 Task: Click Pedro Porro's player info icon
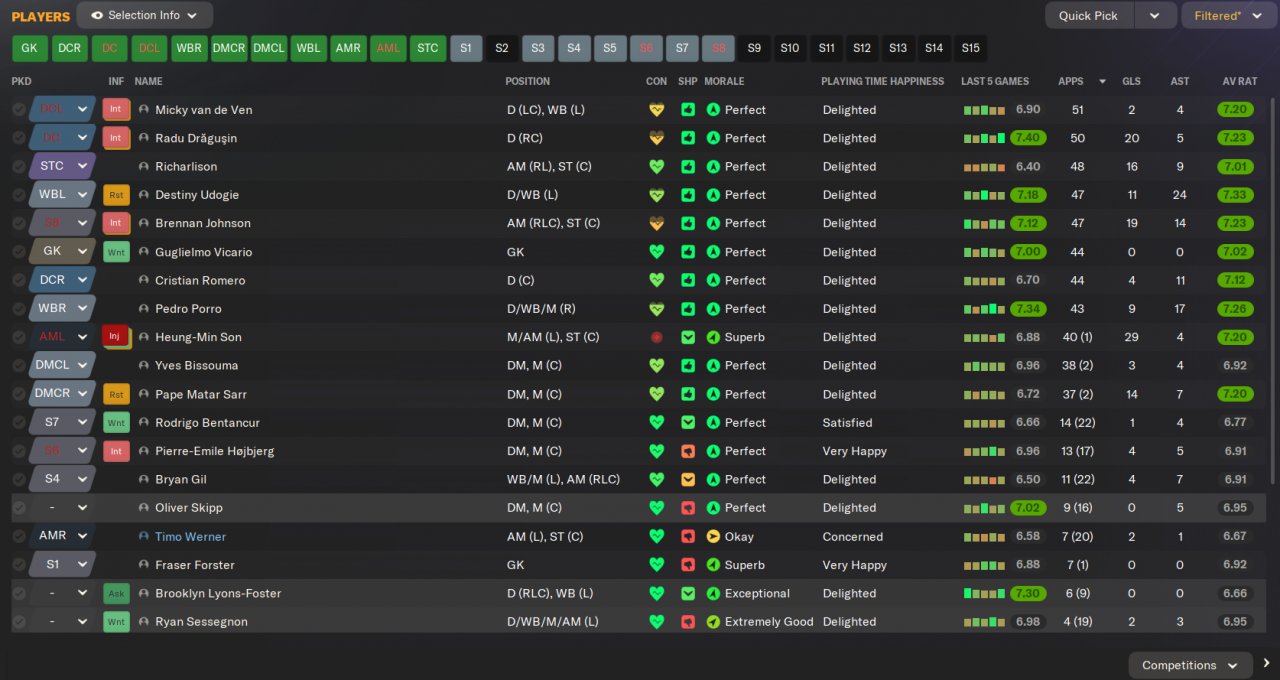coord(144,309)
